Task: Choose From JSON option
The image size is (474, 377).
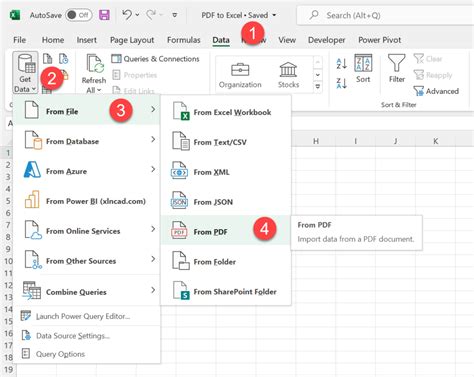Action: (226, 202)
